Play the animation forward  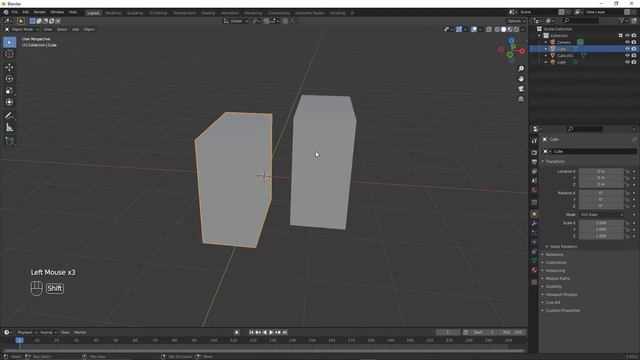[271, 332]
